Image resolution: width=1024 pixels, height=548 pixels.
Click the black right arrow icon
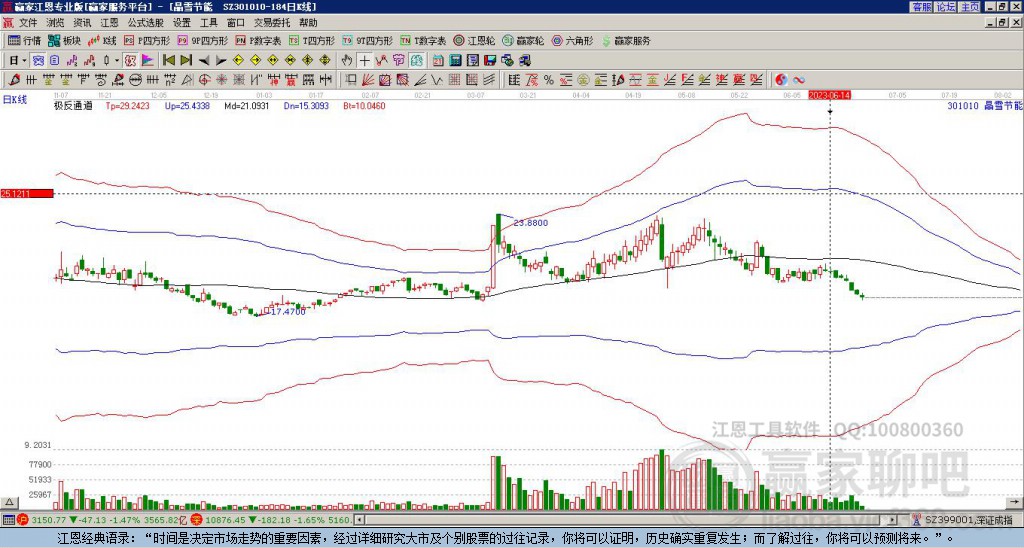click(x=221, y=61)
